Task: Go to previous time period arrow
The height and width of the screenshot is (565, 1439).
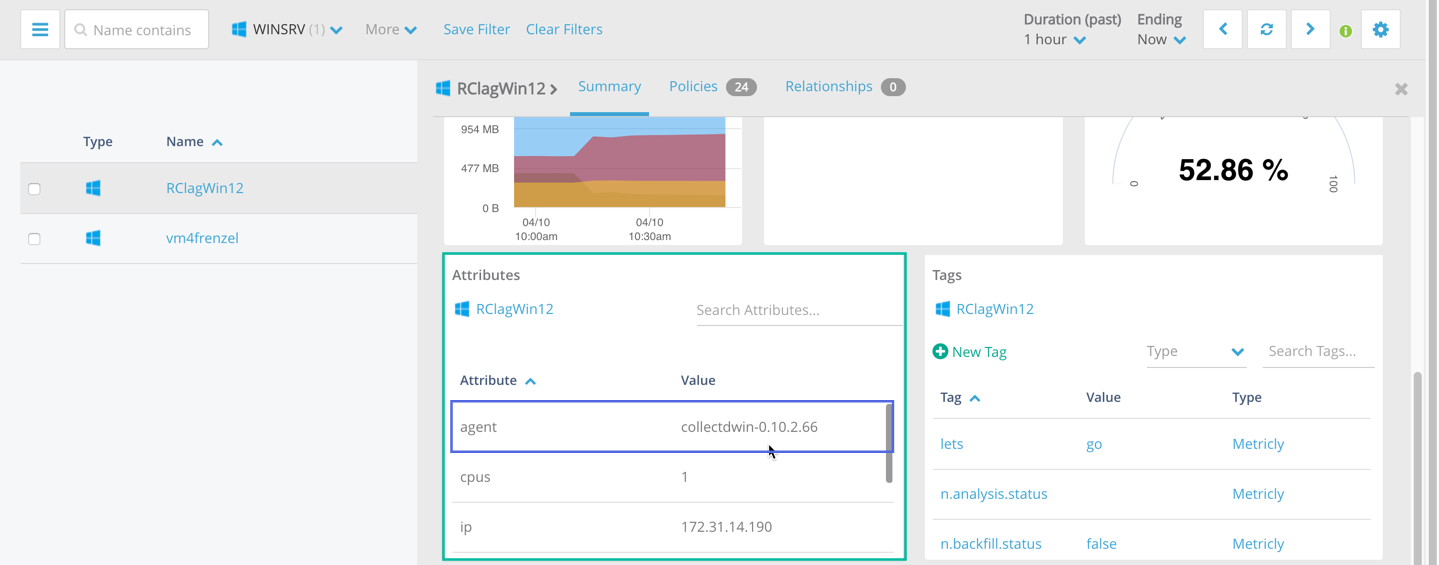Action: click(1223, 30)
